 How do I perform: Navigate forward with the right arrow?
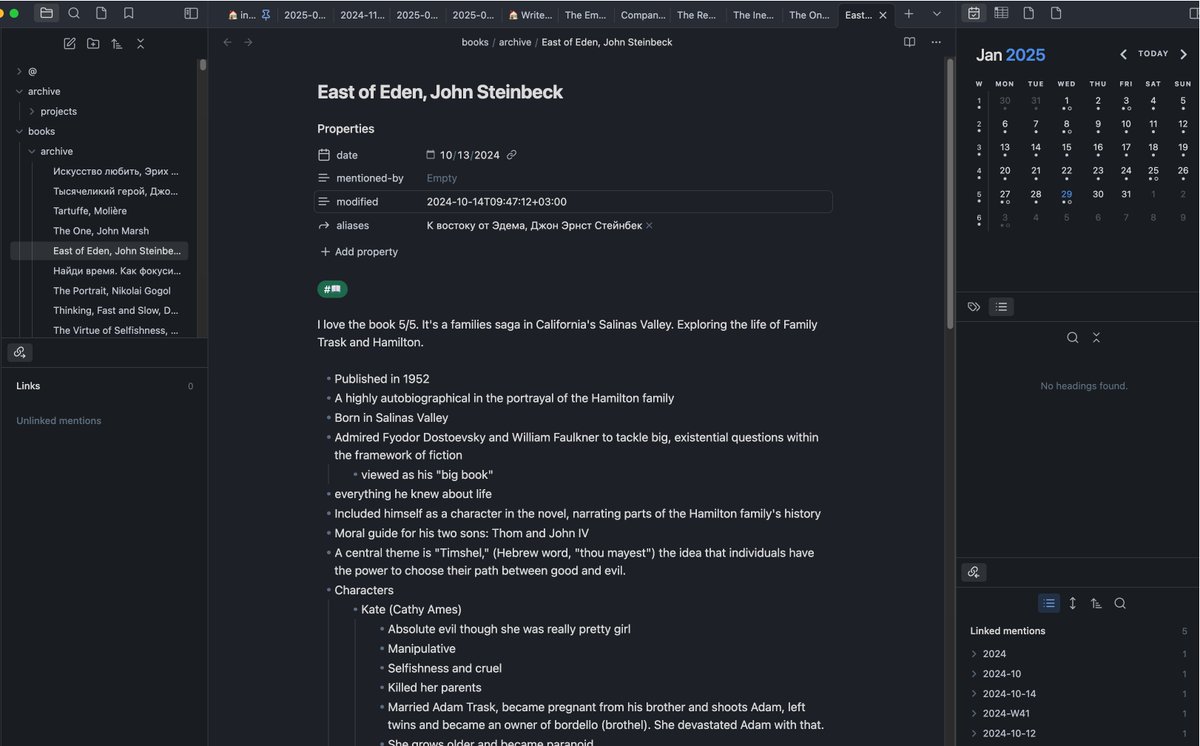coord(248,42)
